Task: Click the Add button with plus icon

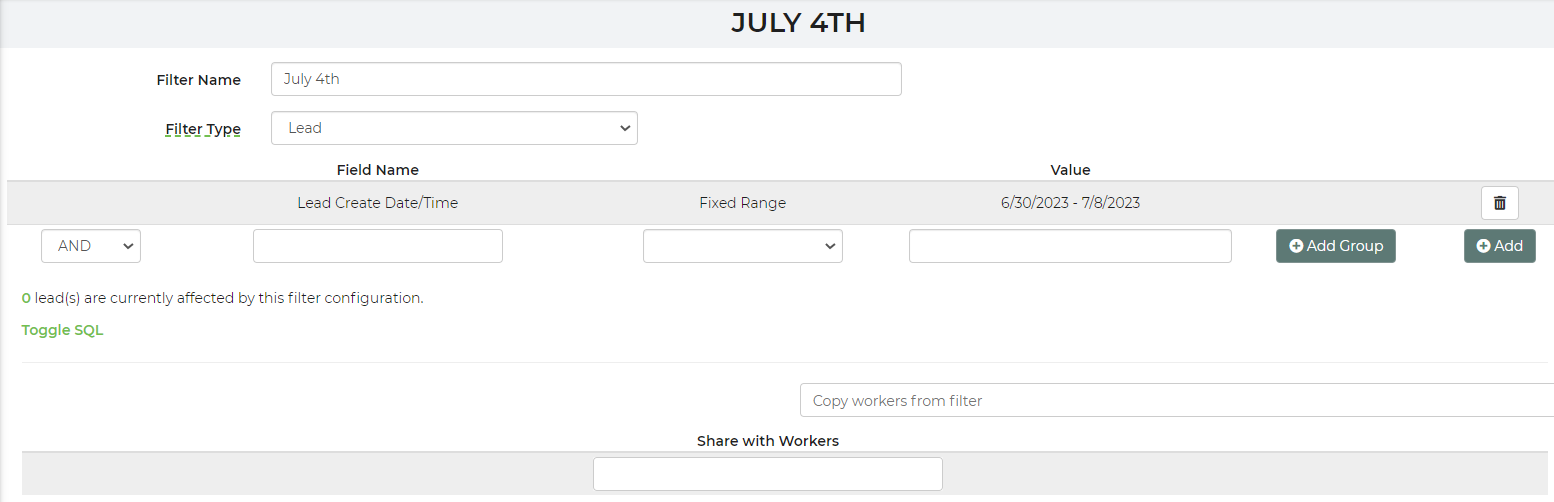Action: click(1499, 246)
